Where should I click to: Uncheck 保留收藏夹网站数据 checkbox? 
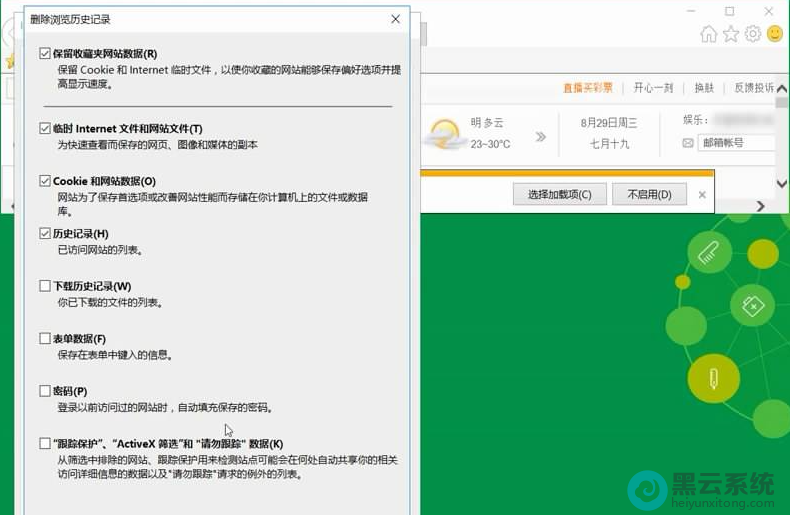pos(45,53)
